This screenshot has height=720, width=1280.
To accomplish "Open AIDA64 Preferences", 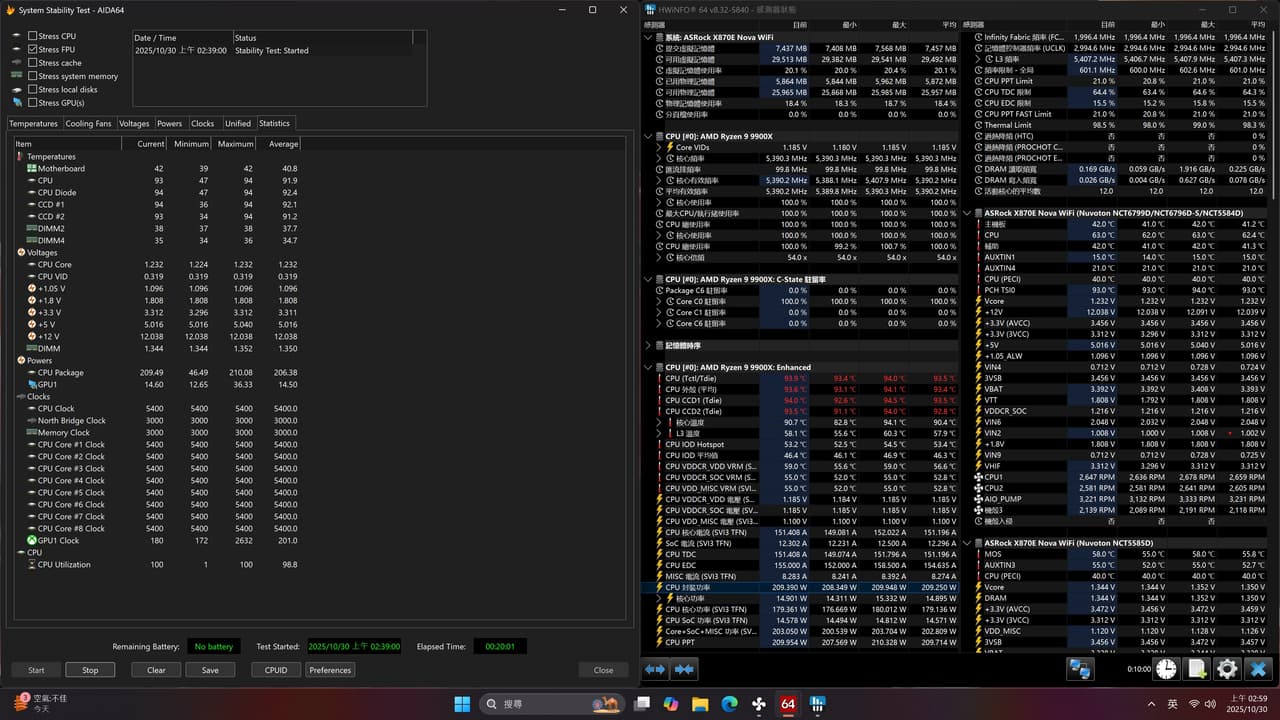I will click(x=330, y=670).
